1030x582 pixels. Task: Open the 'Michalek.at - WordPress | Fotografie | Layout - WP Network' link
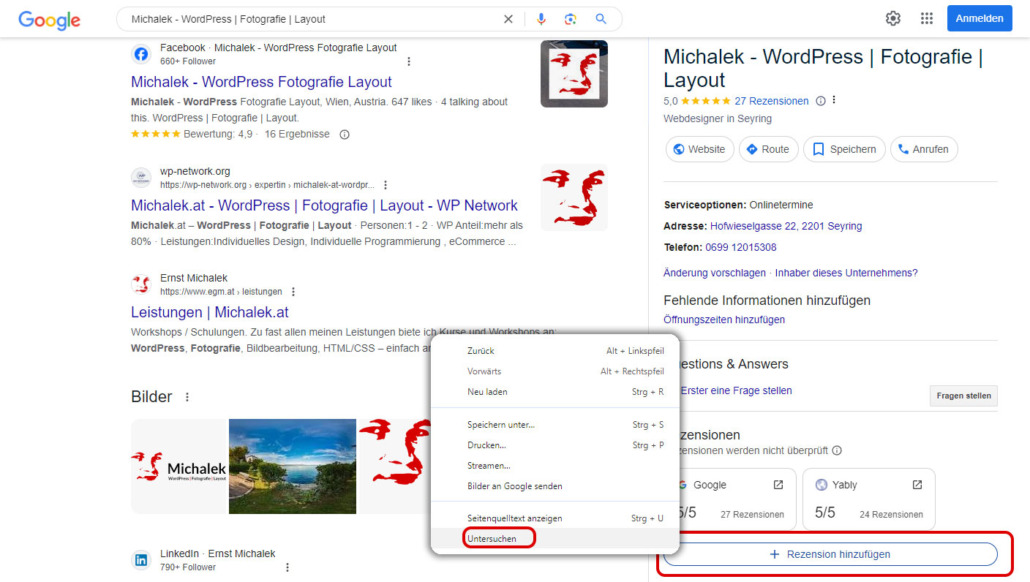click(x=324, y=206)
